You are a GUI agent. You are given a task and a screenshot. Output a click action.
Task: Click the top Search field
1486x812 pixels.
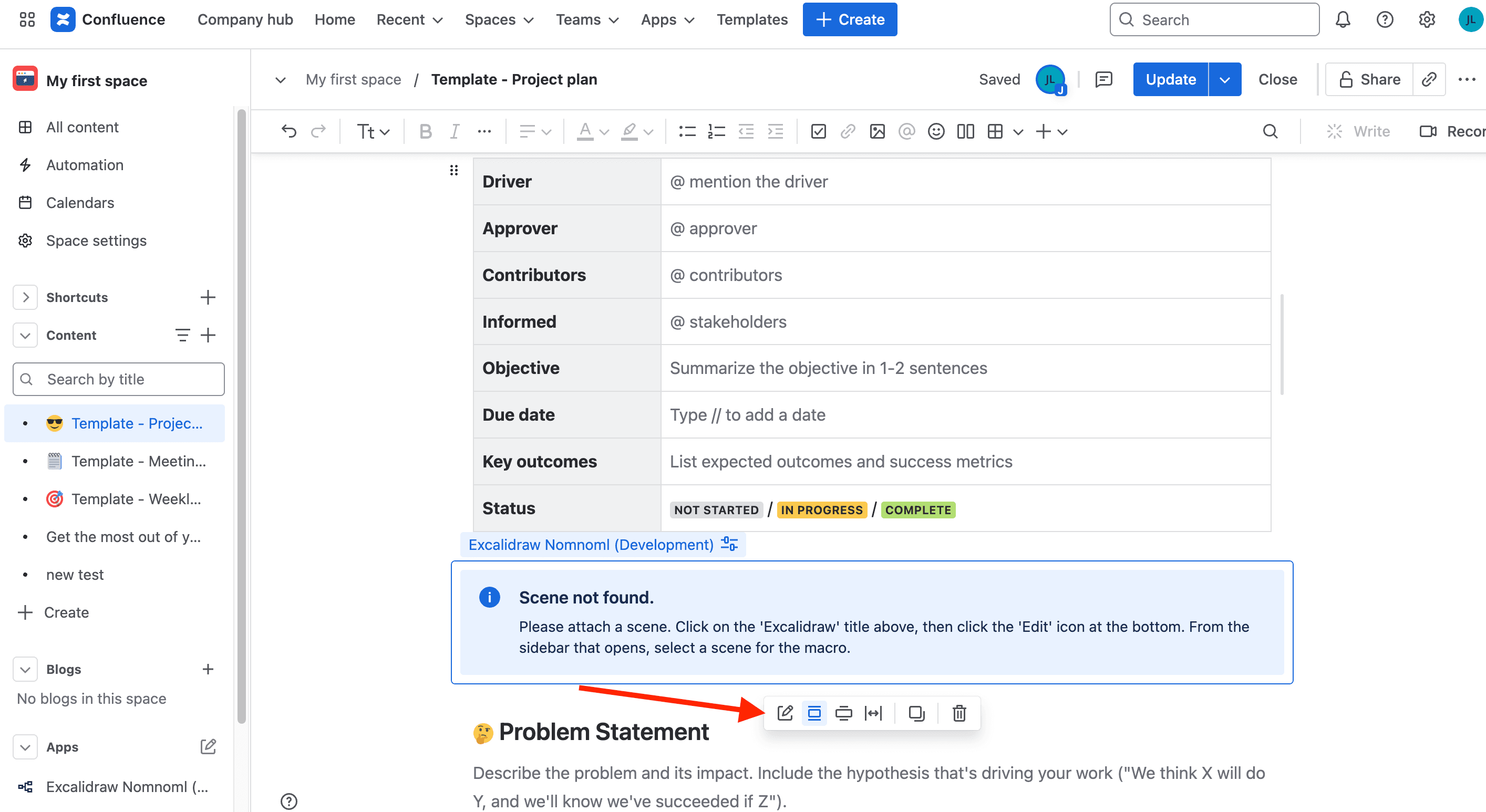pyautogui.click(x=1214, y=19)
